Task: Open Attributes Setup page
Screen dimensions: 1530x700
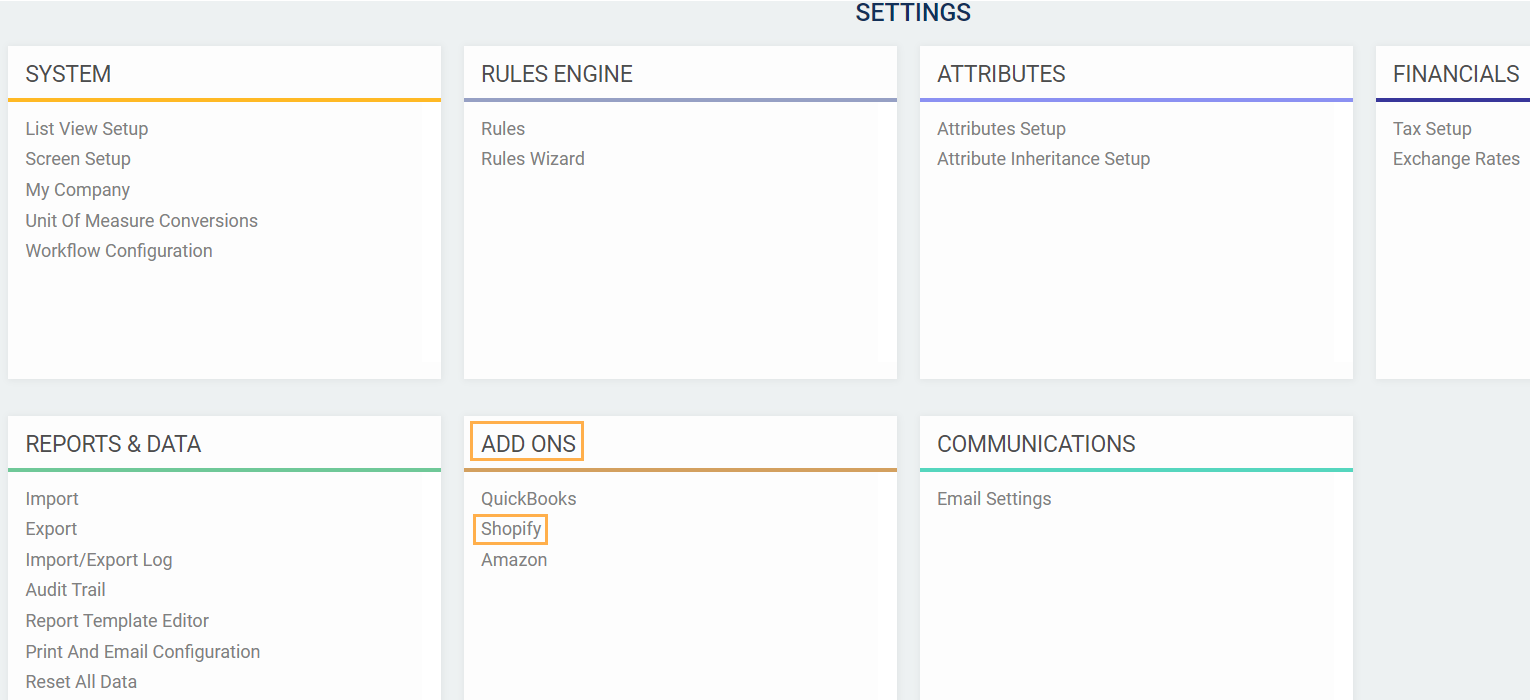Action: pos(1001,129)
